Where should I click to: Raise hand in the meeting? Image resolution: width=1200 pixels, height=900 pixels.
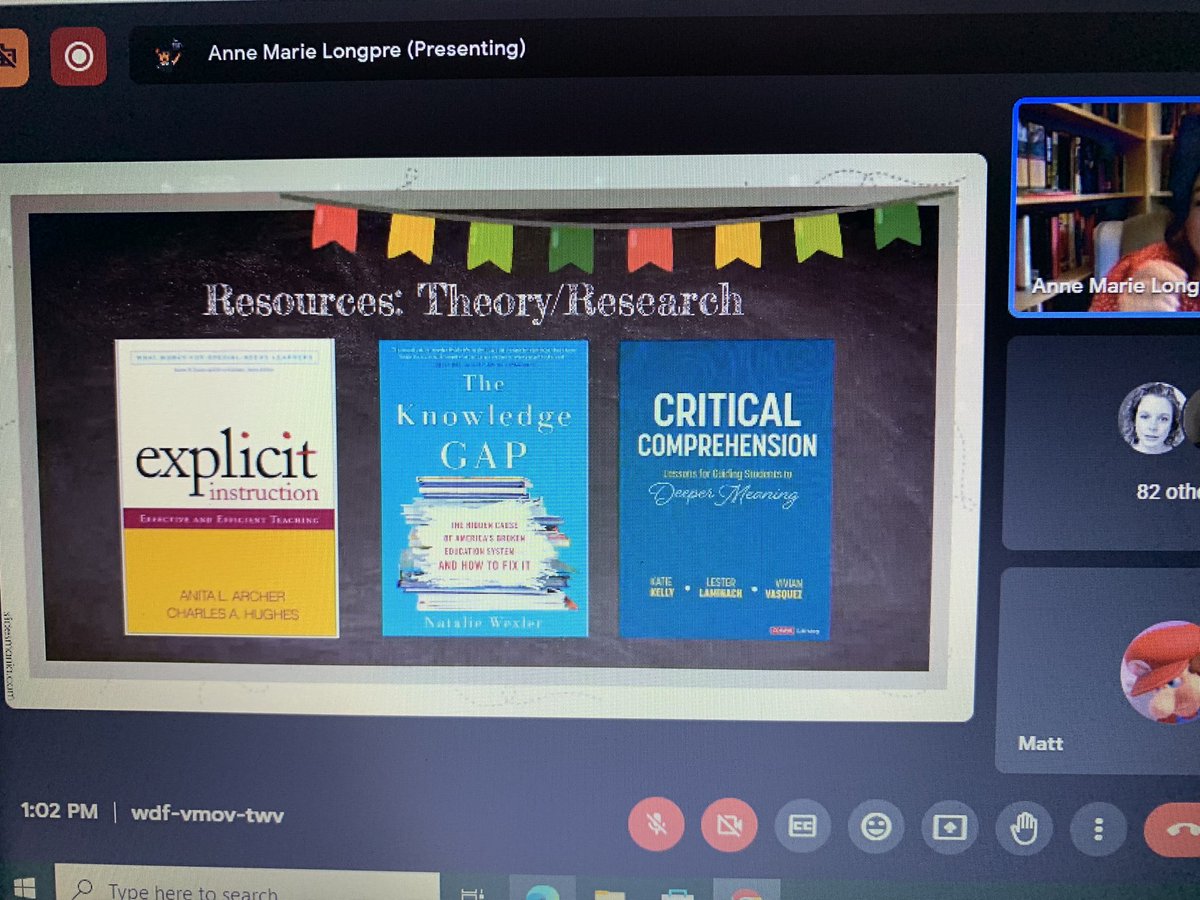click(1024, 829)
